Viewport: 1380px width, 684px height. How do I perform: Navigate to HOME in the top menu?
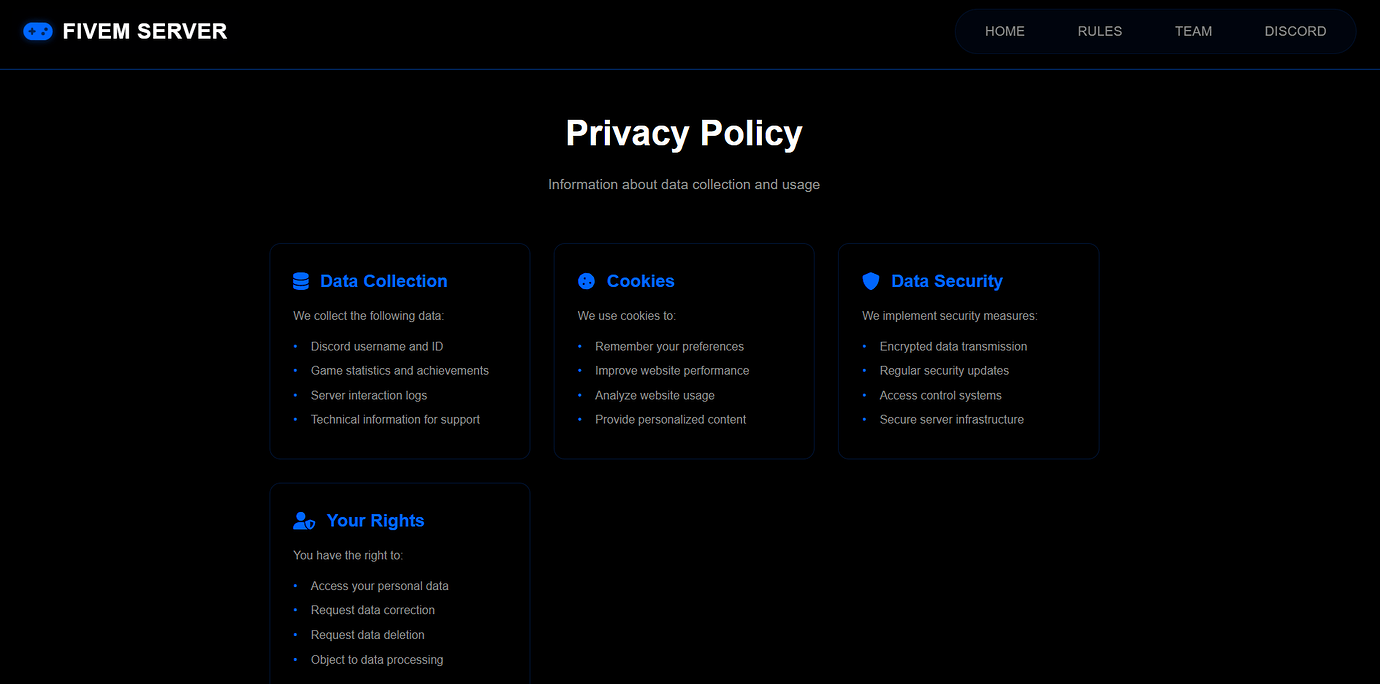pyautogui.click(x=1004, y=31)
